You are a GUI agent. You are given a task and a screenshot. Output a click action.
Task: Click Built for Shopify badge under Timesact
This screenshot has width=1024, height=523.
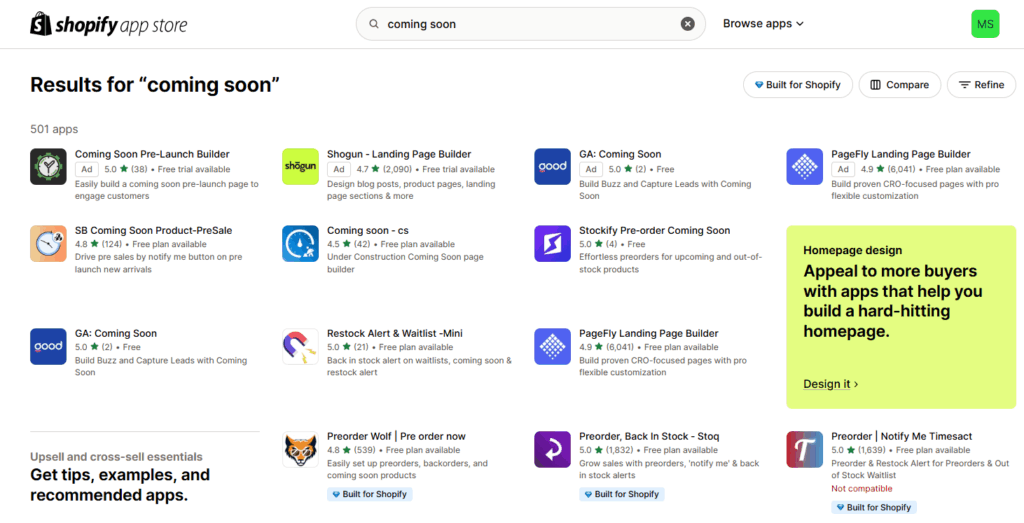(874, 507)
